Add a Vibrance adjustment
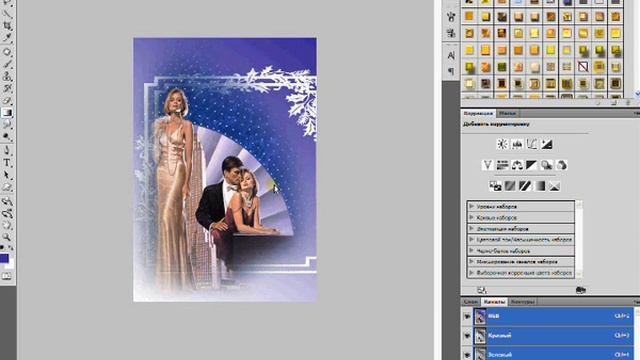This screenshot has width=640, height=360. click(487, 165)
